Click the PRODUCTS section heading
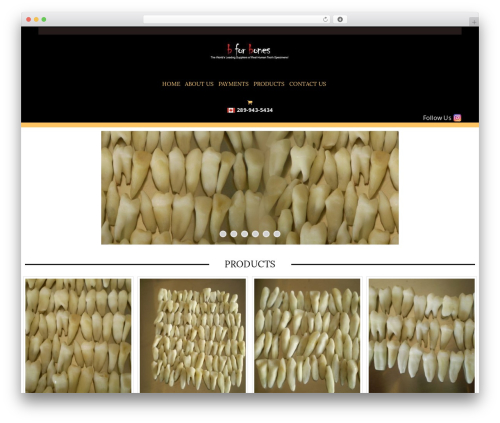This screenshot has height=423, width=500. click(250, 264)
